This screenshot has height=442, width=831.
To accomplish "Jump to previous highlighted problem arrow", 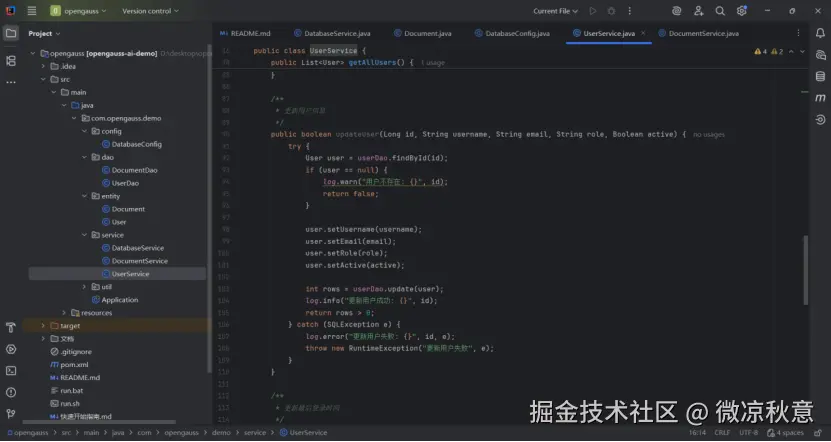I will tap(791, 51).
